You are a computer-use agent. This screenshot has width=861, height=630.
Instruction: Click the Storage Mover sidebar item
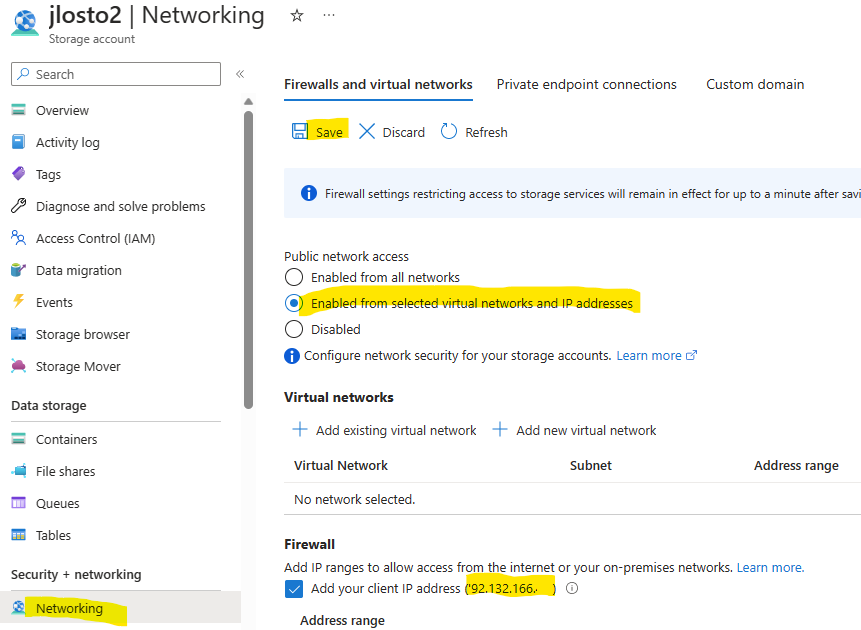pos(78,366)
